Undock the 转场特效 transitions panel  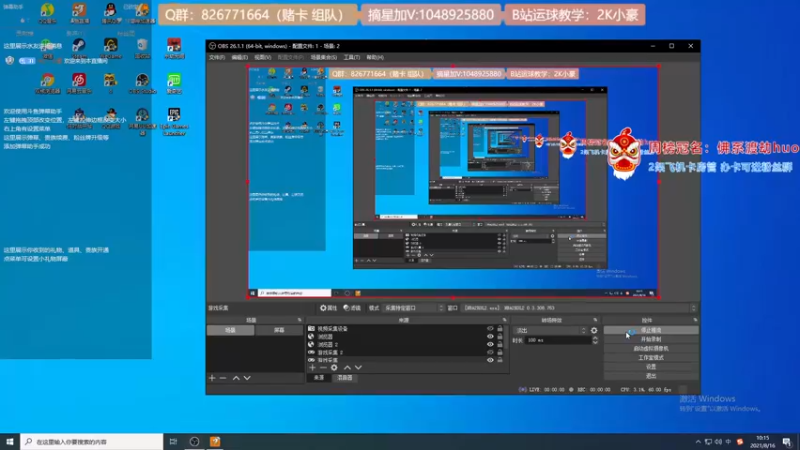point(595,320)
